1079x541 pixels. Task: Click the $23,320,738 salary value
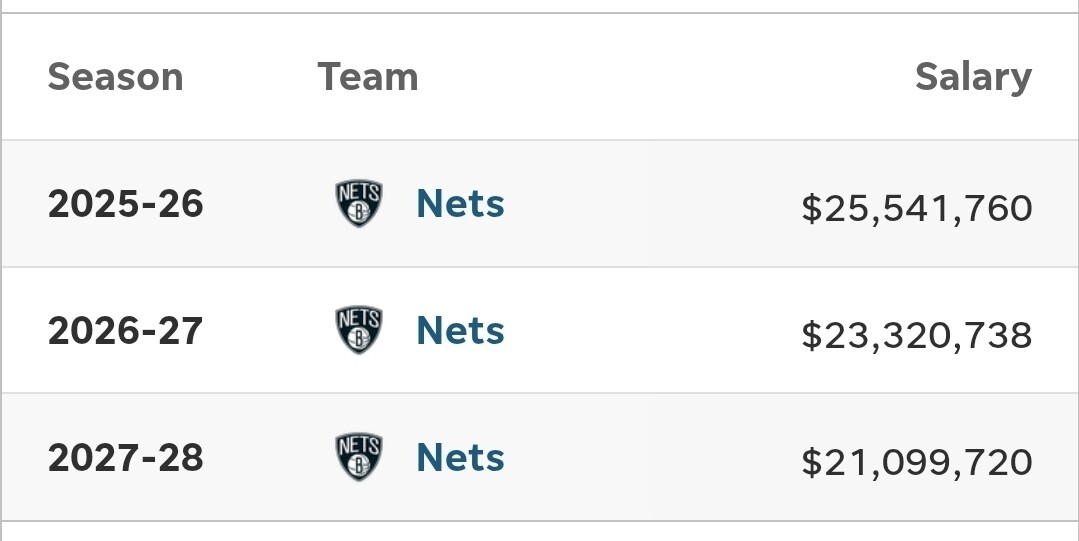(917, 335)
